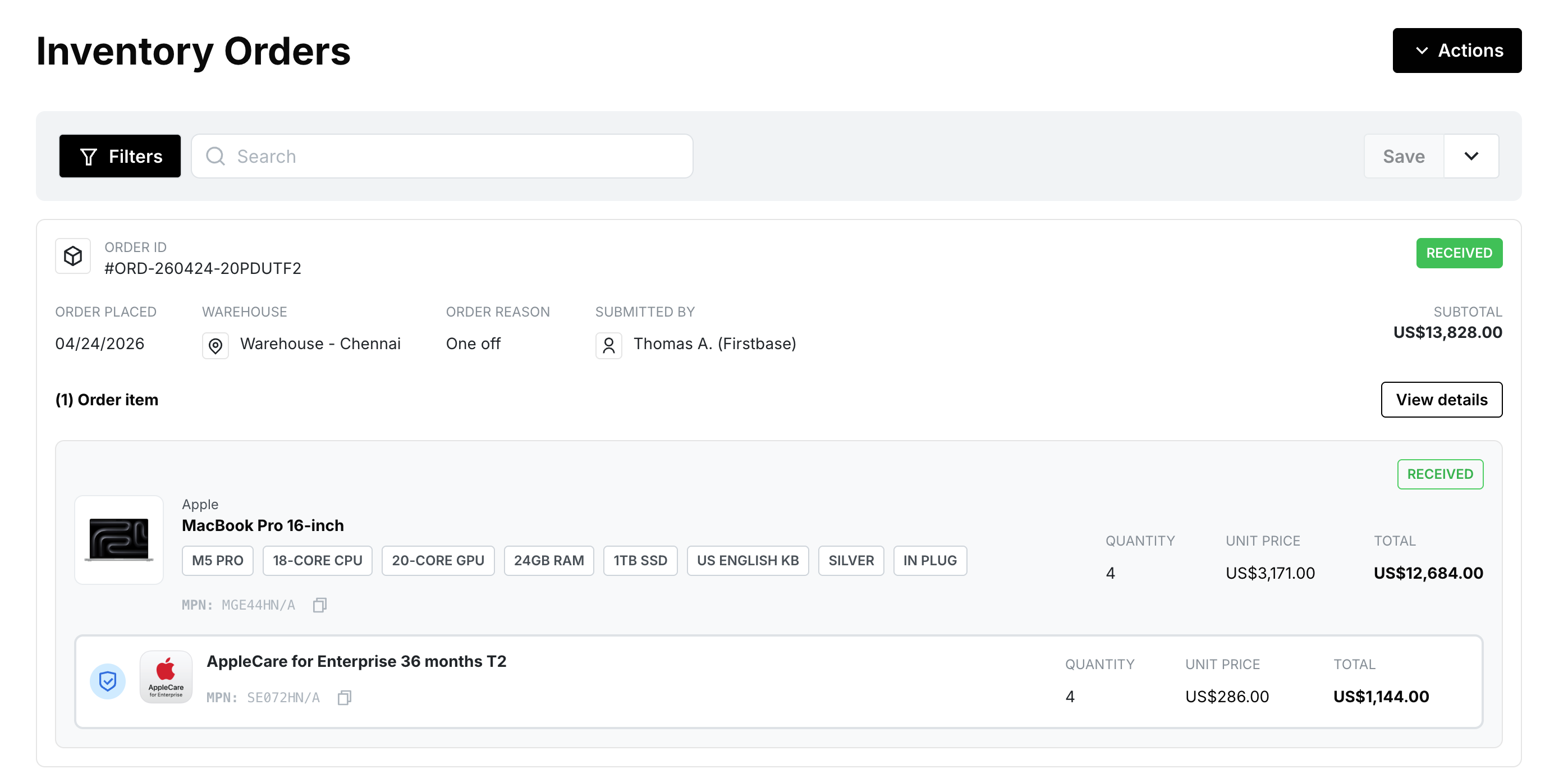Screen dimensions: 1568x778
Task: Focus the Search input field
Action: tap(442, 157)
